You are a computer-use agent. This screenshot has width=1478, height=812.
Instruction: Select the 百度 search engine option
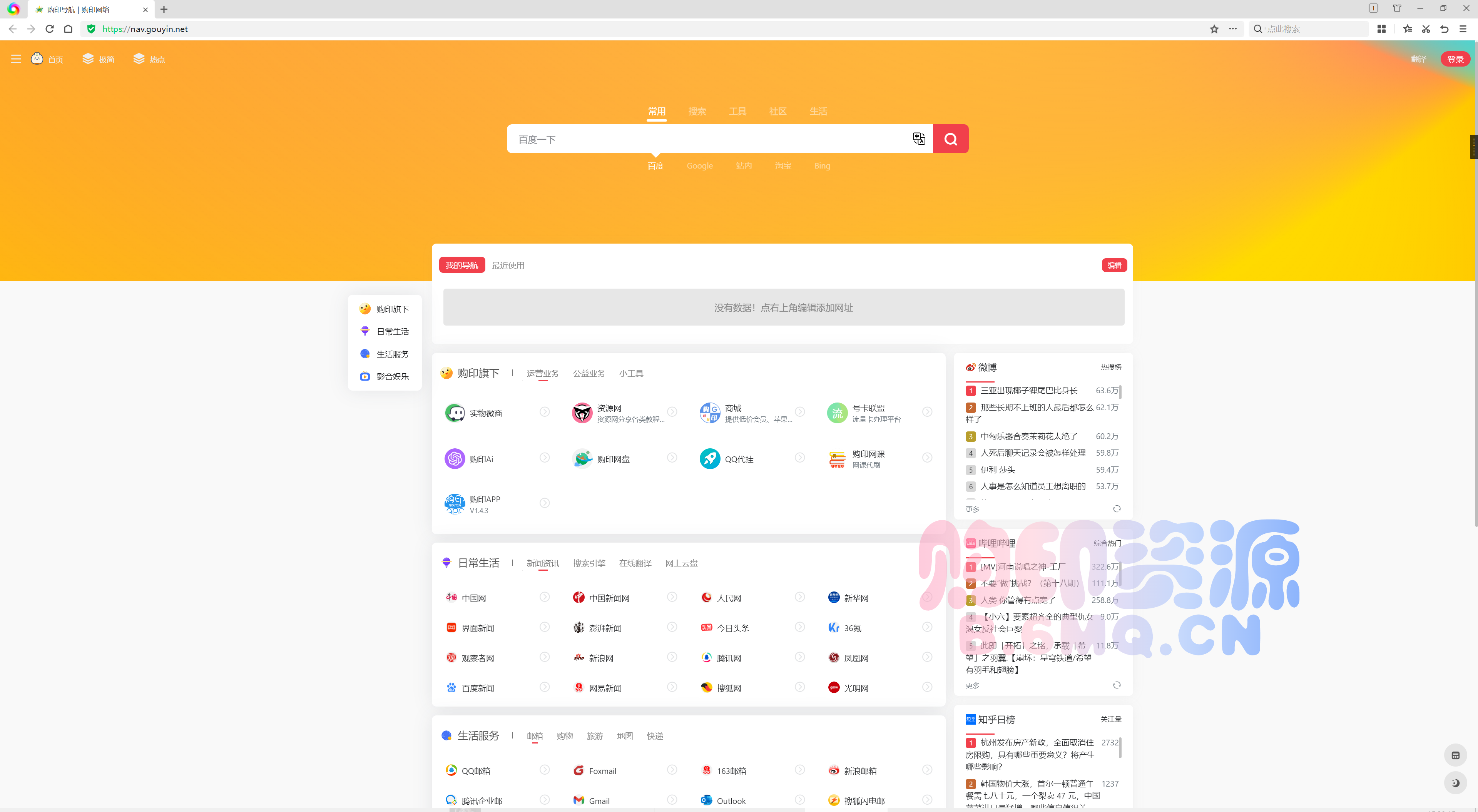click(x=655, y=166)
